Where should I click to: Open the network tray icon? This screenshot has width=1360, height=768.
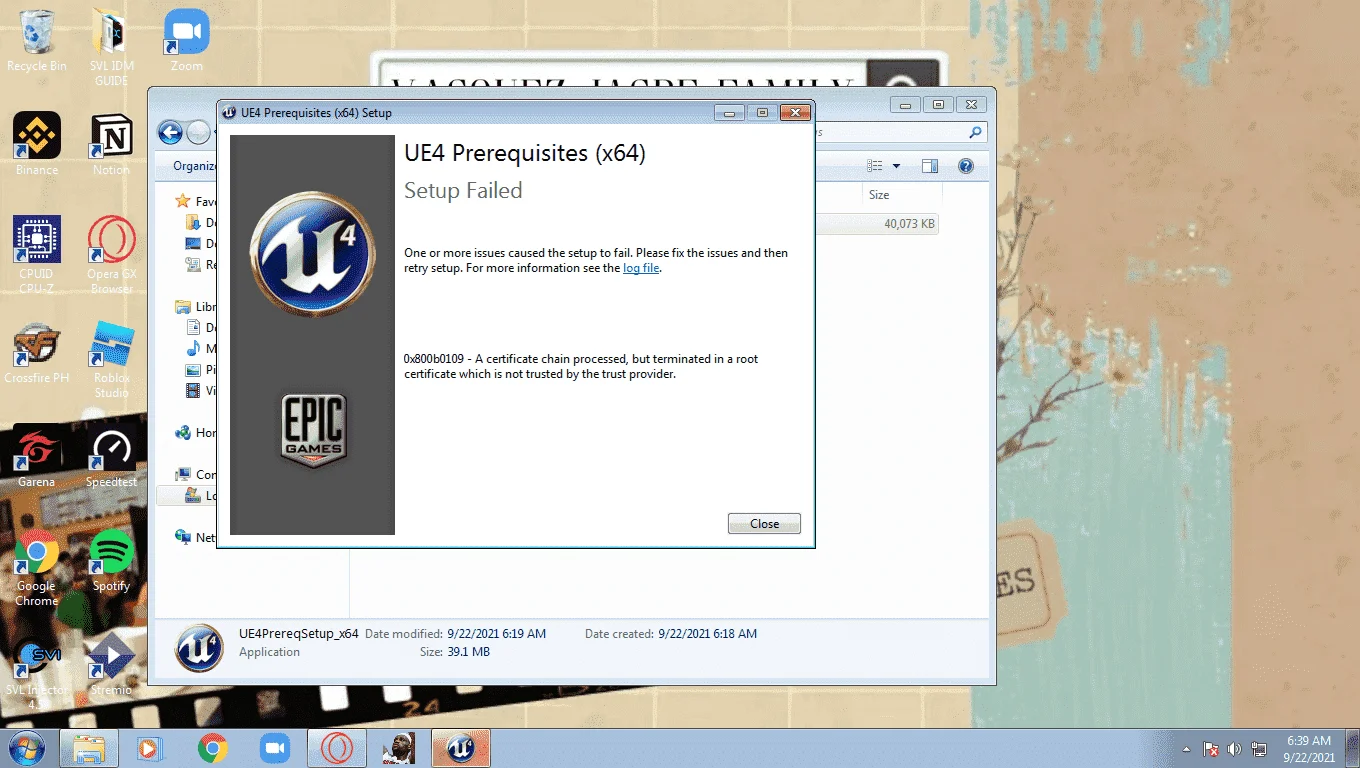tap(1260, 749)
